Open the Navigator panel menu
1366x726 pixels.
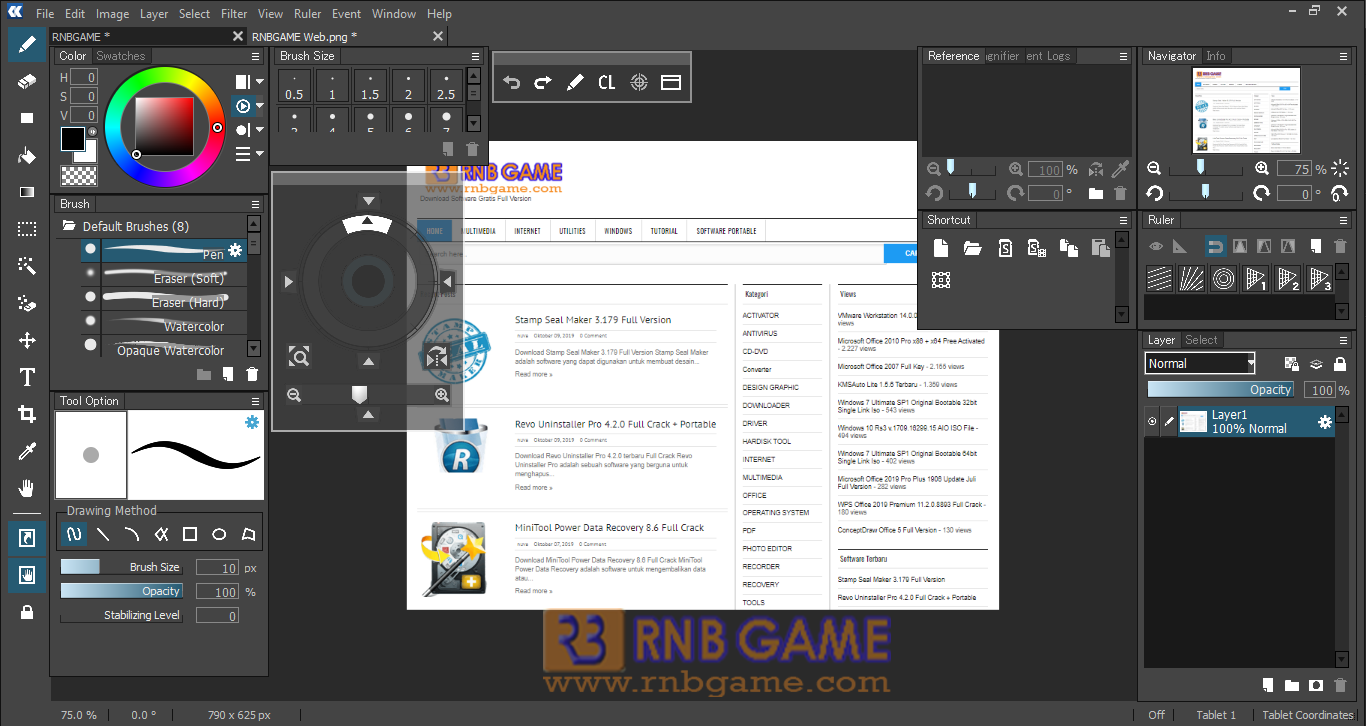coord(1344,57)
